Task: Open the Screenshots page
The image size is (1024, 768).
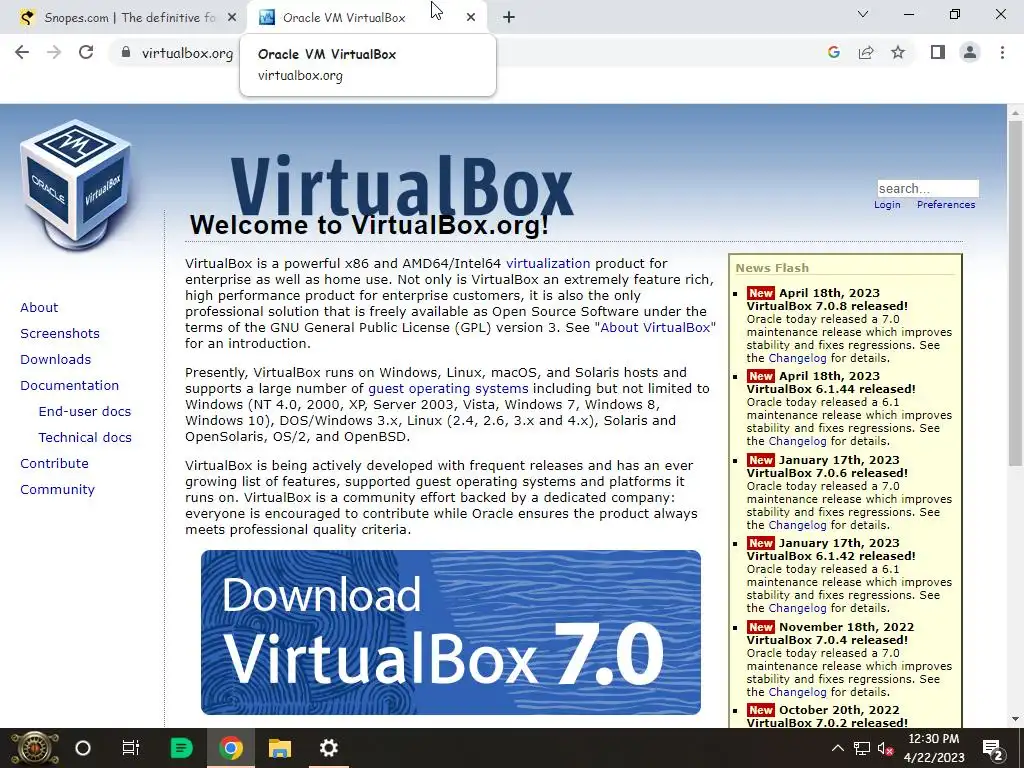Action: [x=60, y=333]
